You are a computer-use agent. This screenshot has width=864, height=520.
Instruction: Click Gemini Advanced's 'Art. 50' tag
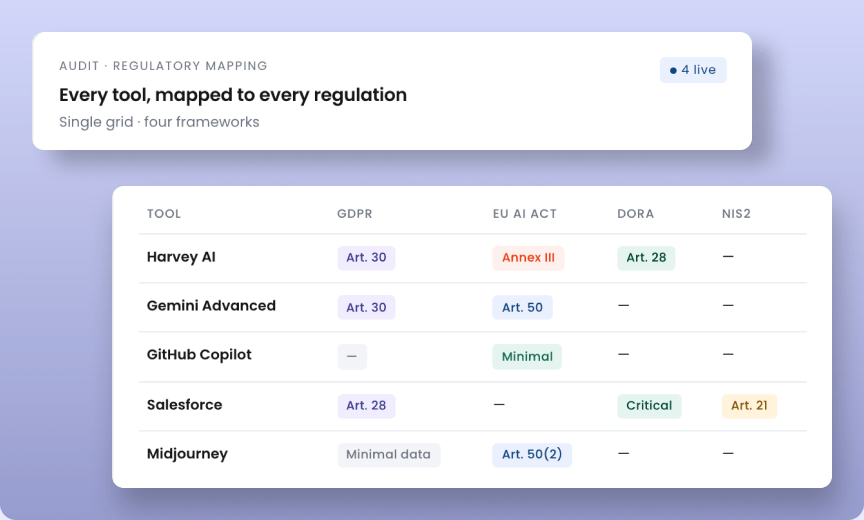point(522,307)
